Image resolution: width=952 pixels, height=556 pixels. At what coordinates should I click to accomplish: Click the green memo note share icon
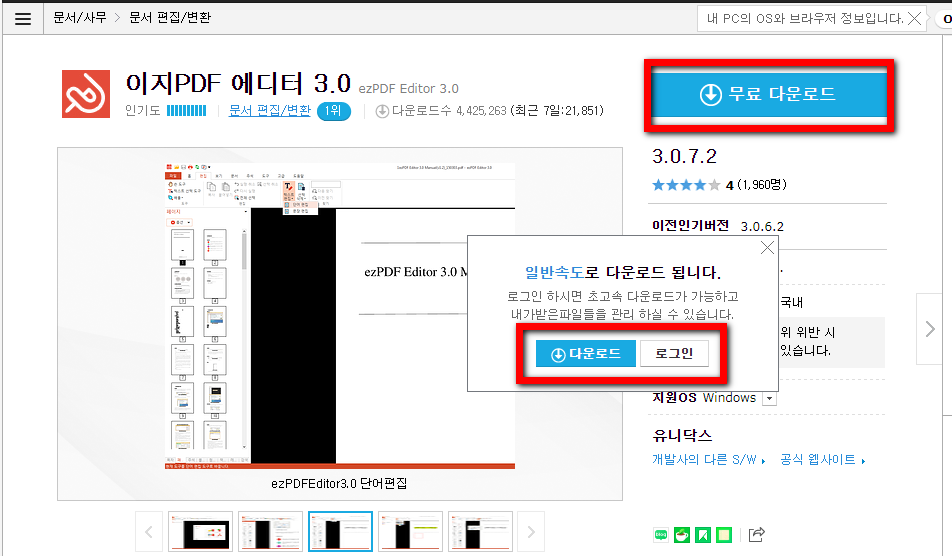[724, 535]
